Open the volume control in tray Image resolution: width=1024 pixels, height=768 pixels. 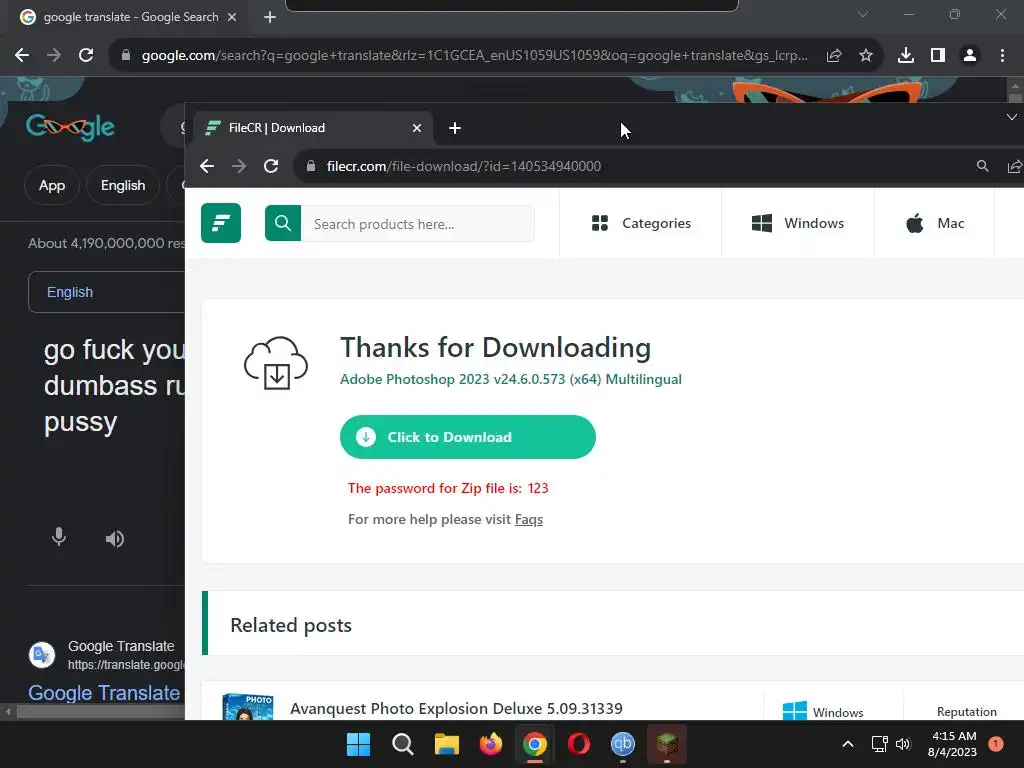tap(903, 744)
